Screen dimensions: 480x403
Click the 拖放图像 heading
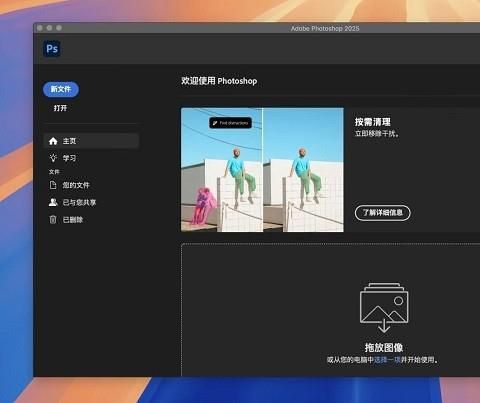point(384,348)
